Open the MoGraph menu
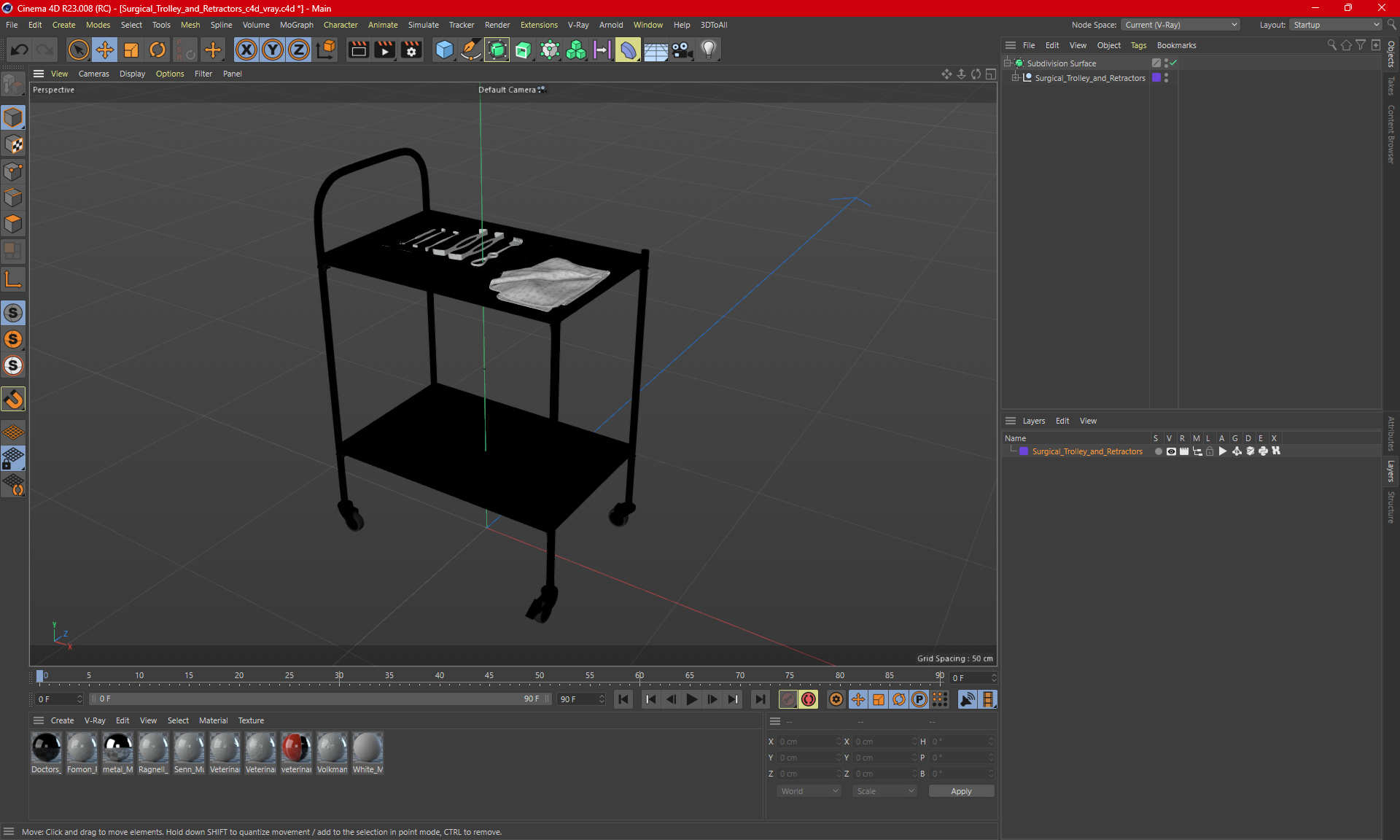The width and height of the screenshot is (1400, 840). (x=296, y=25)
